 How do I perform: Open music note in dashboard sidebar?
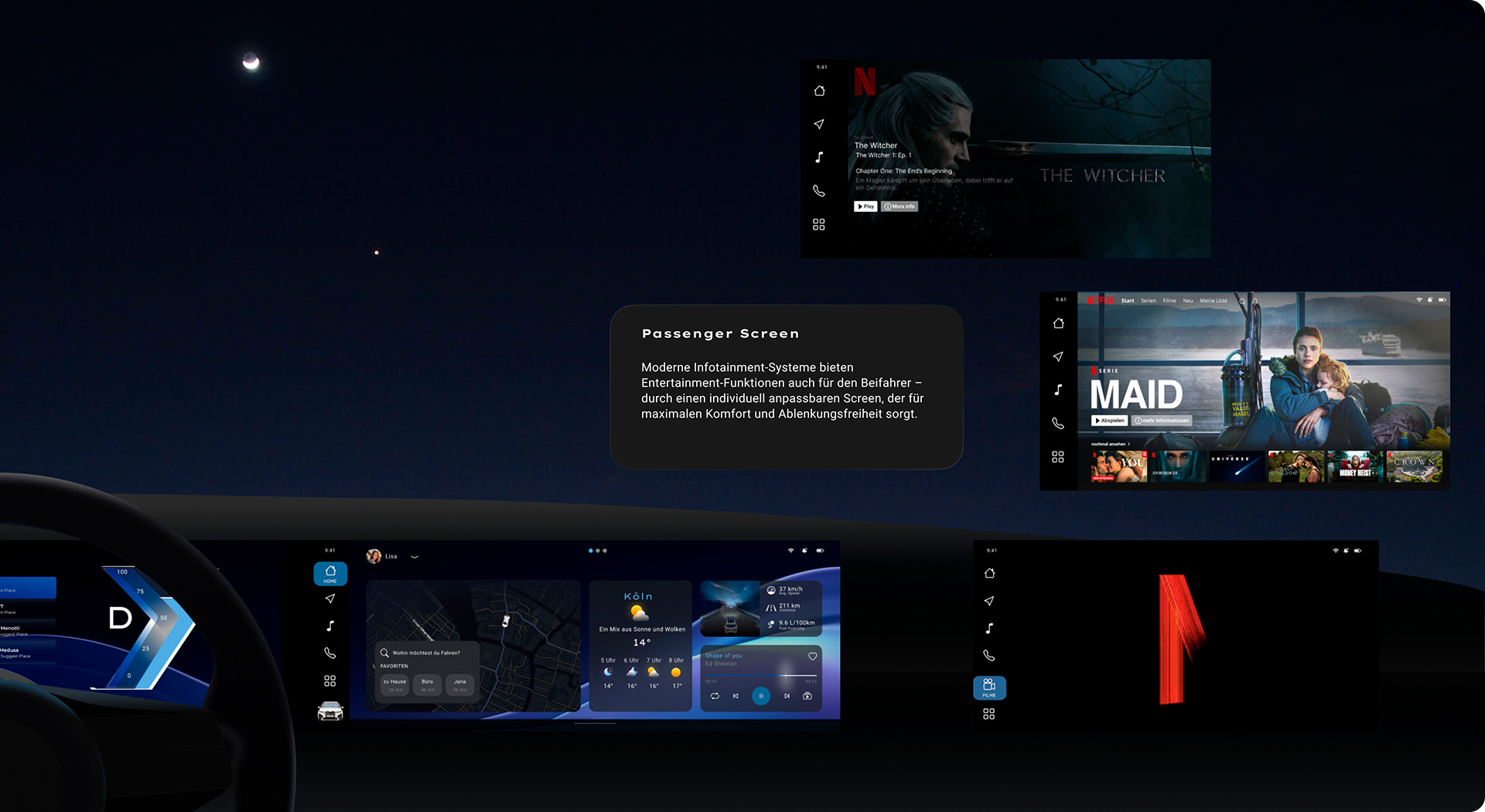330,626
